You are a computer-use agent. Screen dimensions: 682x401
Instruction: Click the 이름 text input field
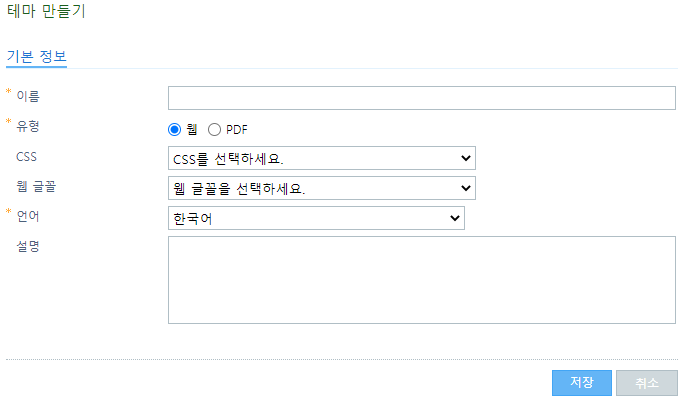click(x=421, y=98)
